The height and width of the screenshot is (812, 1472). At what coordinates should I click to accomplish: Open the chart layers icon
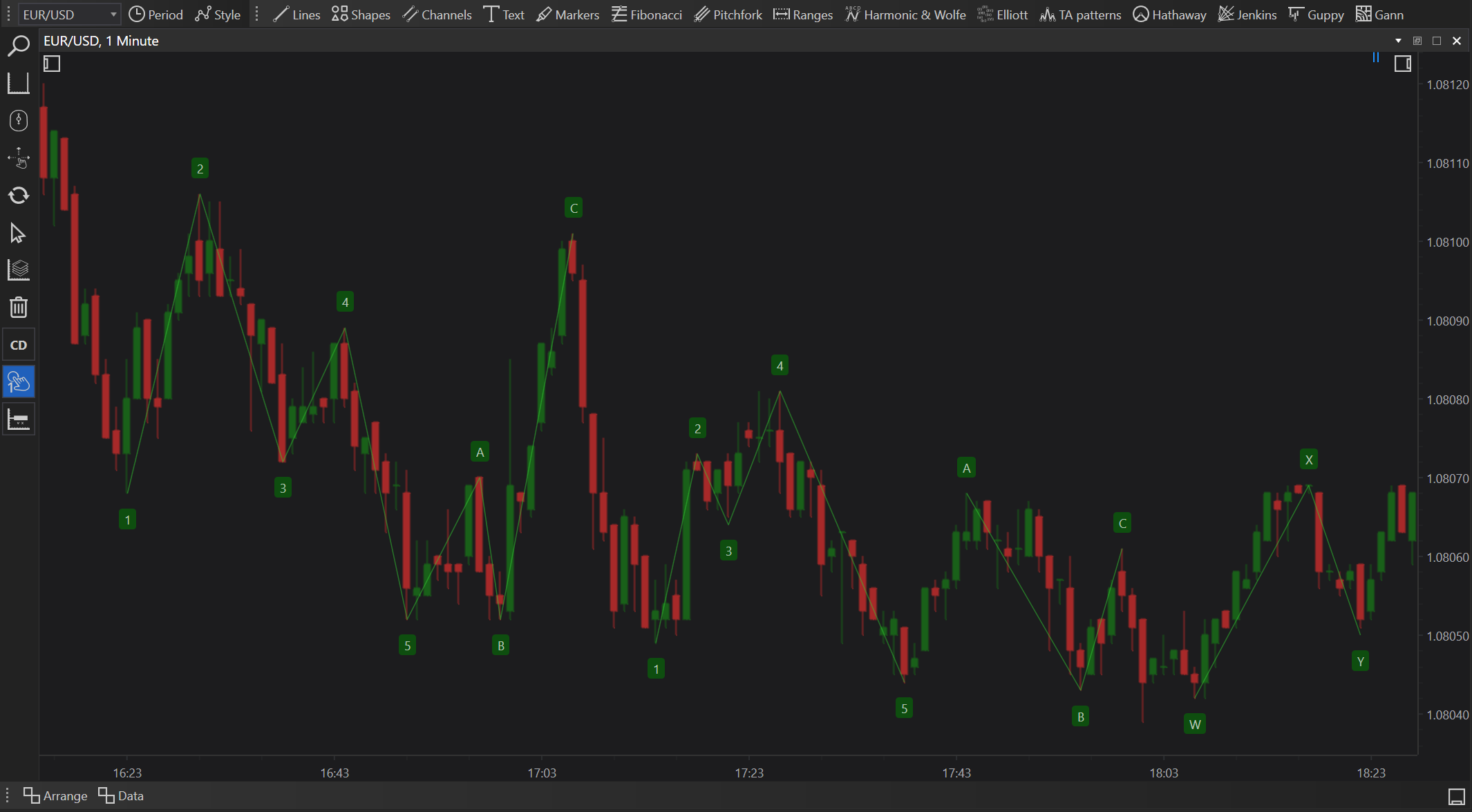coord(19,270)
